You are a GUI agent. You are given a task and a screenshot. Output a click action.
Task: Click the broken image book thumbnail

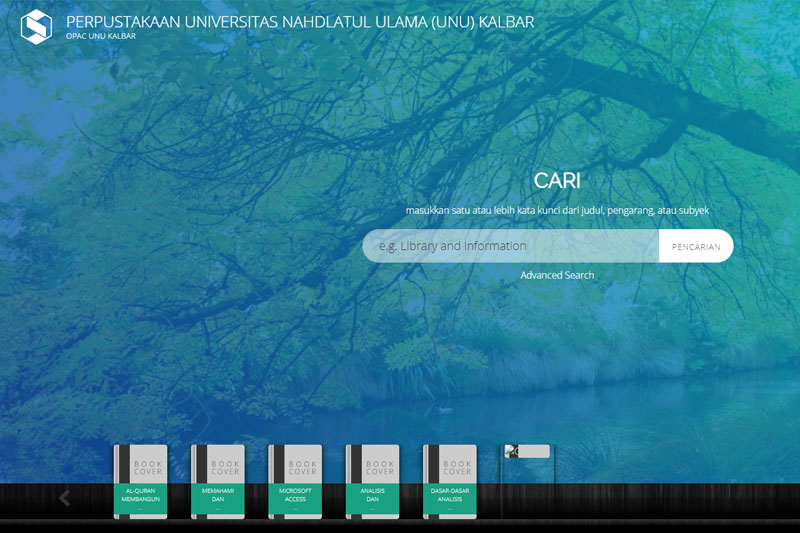527,452
